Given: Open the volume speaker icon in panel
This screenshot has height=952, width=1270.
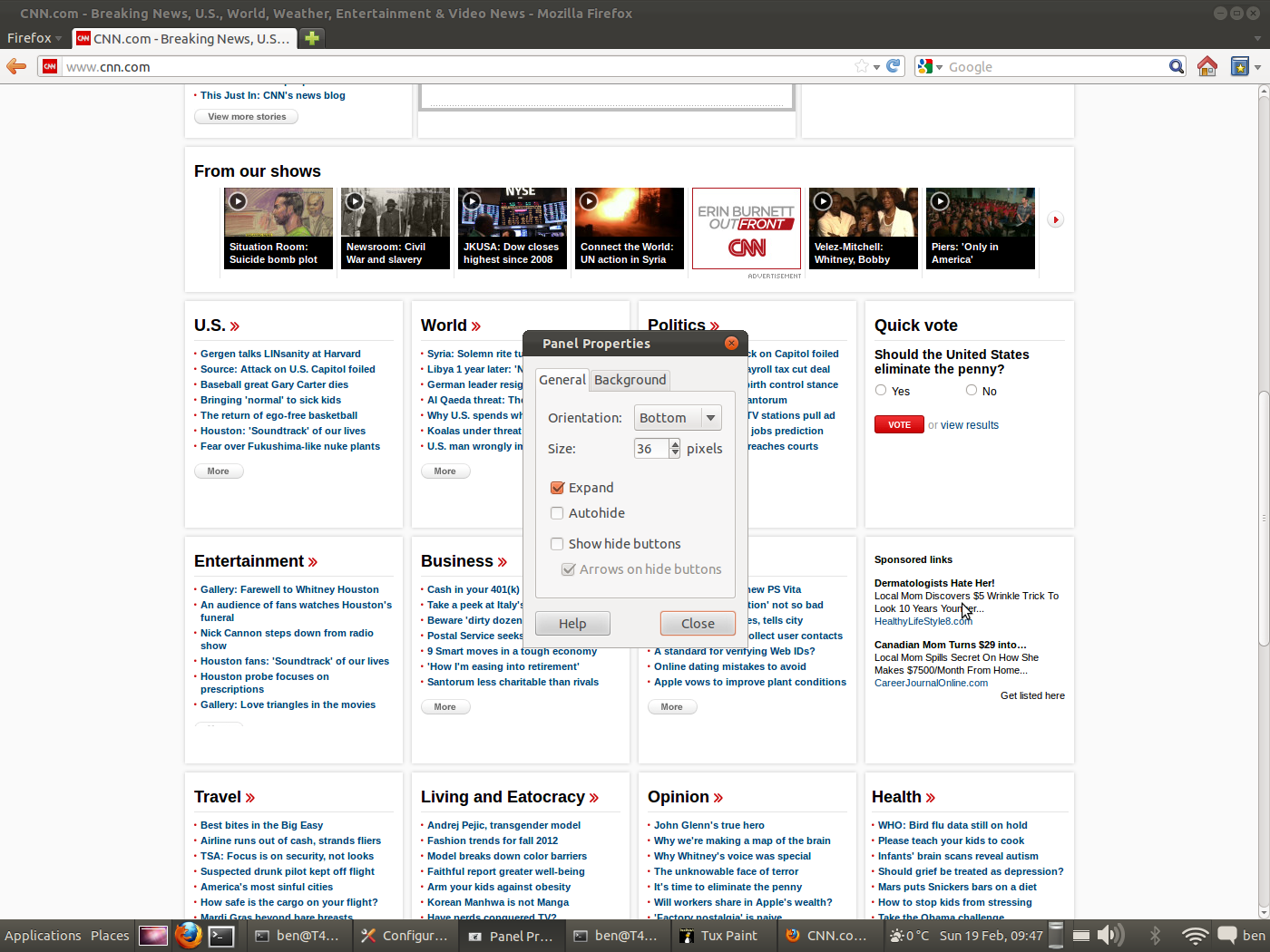Looking at the screenshot, I should coord(1110,935).
